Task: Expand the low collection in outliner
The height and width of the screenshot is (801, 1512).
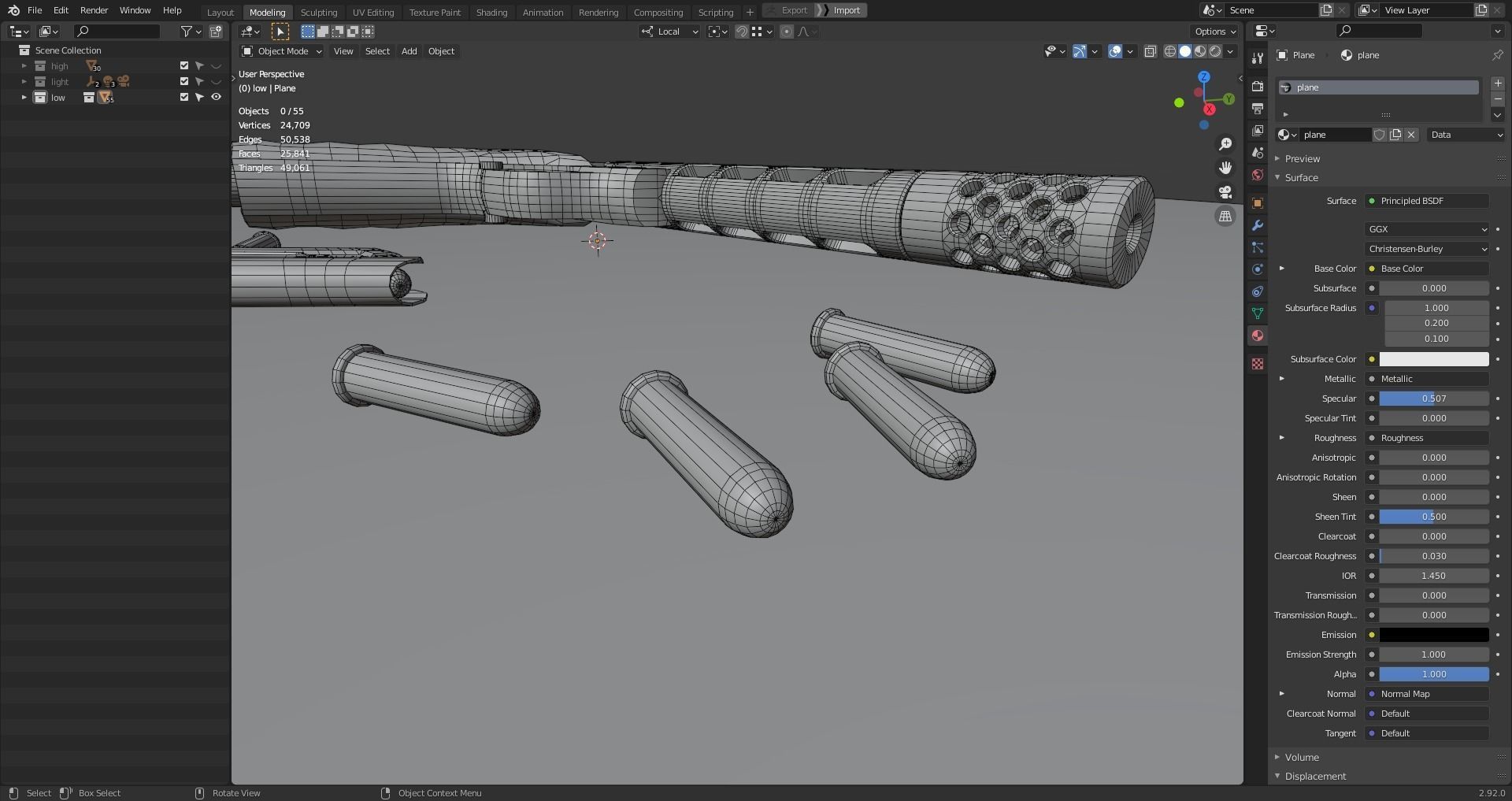Action: coord(24,98)
